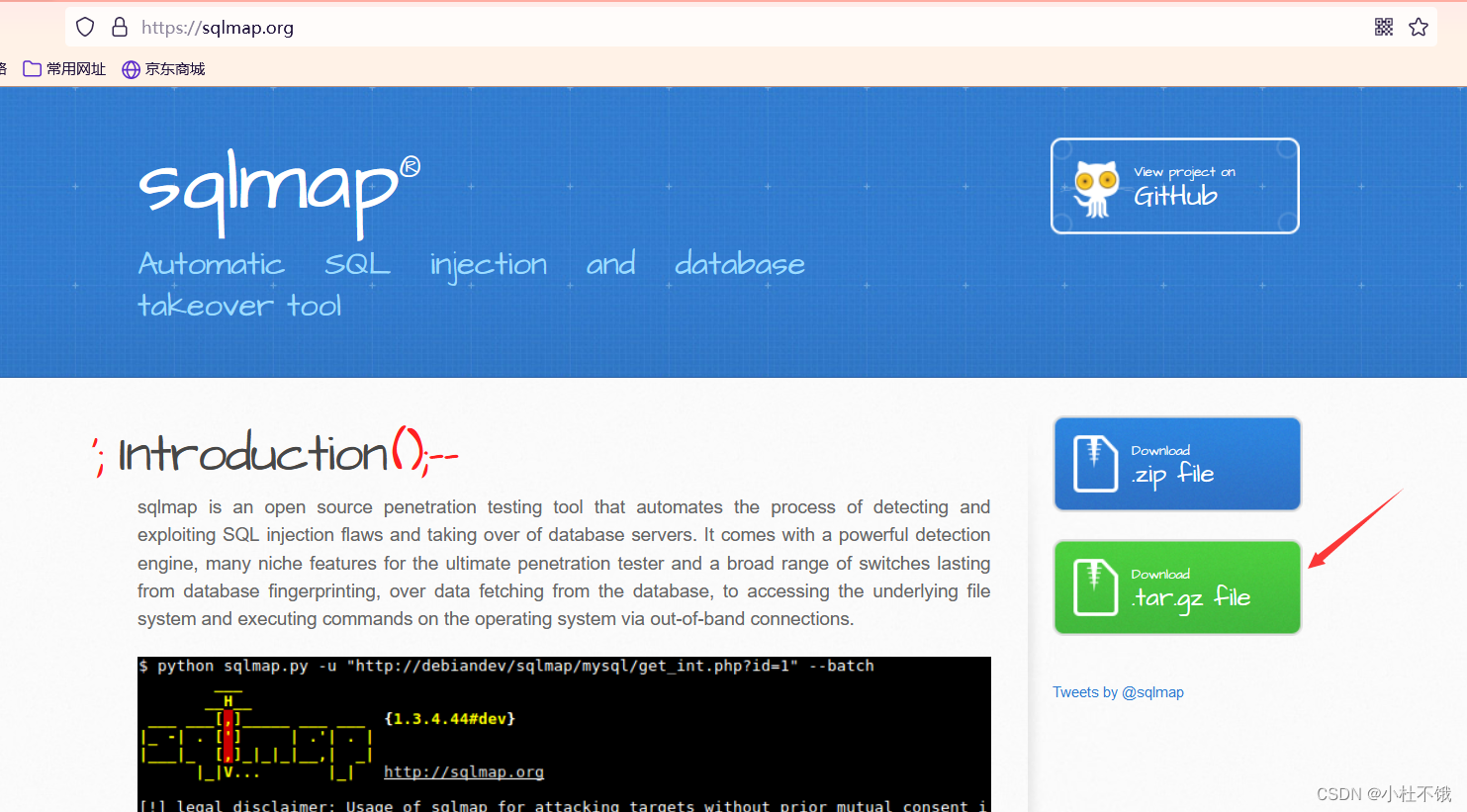Download the .tar.gz file
Screen dimensions: 1467x812
[x=1177, y=586]
